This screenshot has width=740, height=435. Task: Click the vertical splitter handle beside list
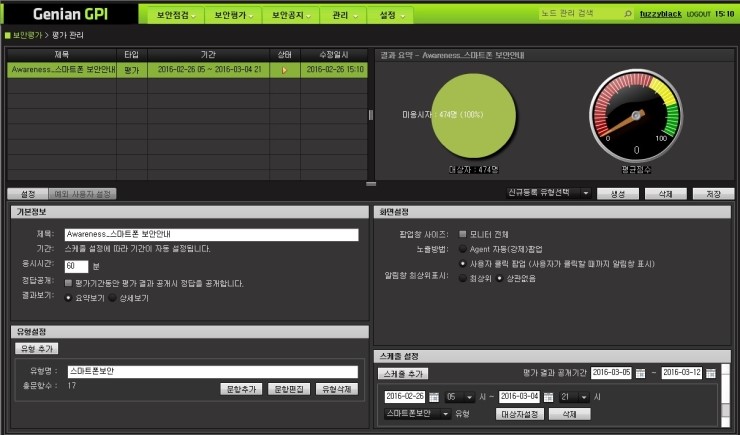370,115
